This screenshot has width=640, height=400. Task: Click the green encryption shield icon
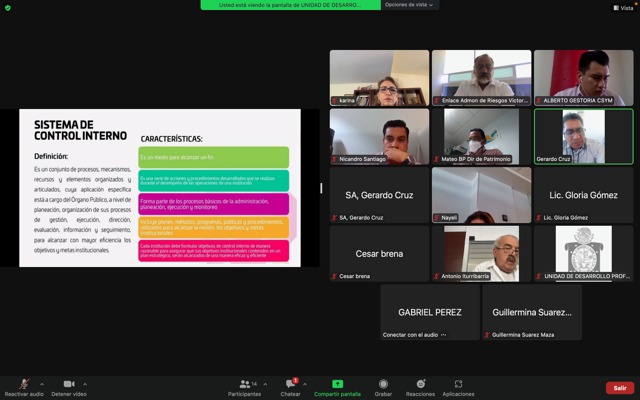[7, 7]
